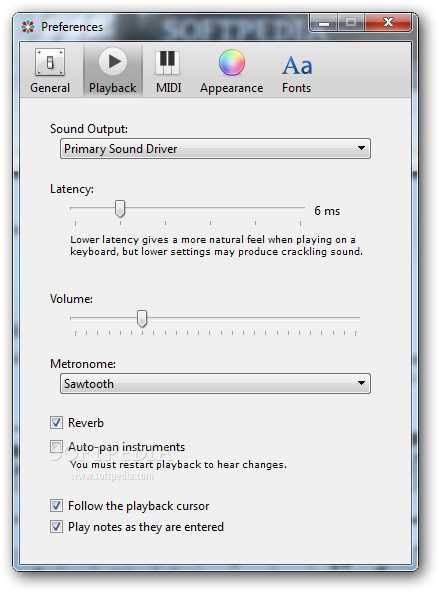The height and width of the screenshot is (592, 439).
Task: Open the Metronome Sawtooth dropdown
Action: tap(215, 384)
